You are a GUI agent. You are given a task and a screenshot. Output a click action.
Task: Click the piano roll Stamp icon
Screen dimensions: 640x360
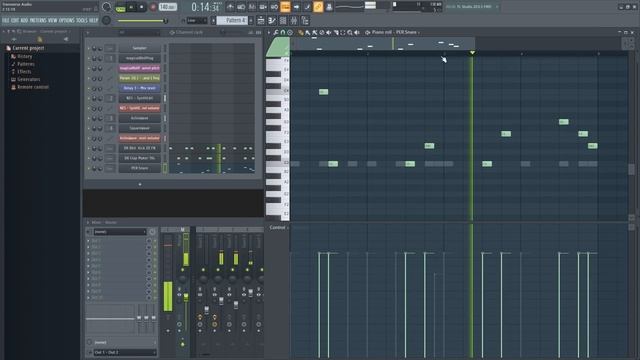pyautogui.click(x=290, y=32)
